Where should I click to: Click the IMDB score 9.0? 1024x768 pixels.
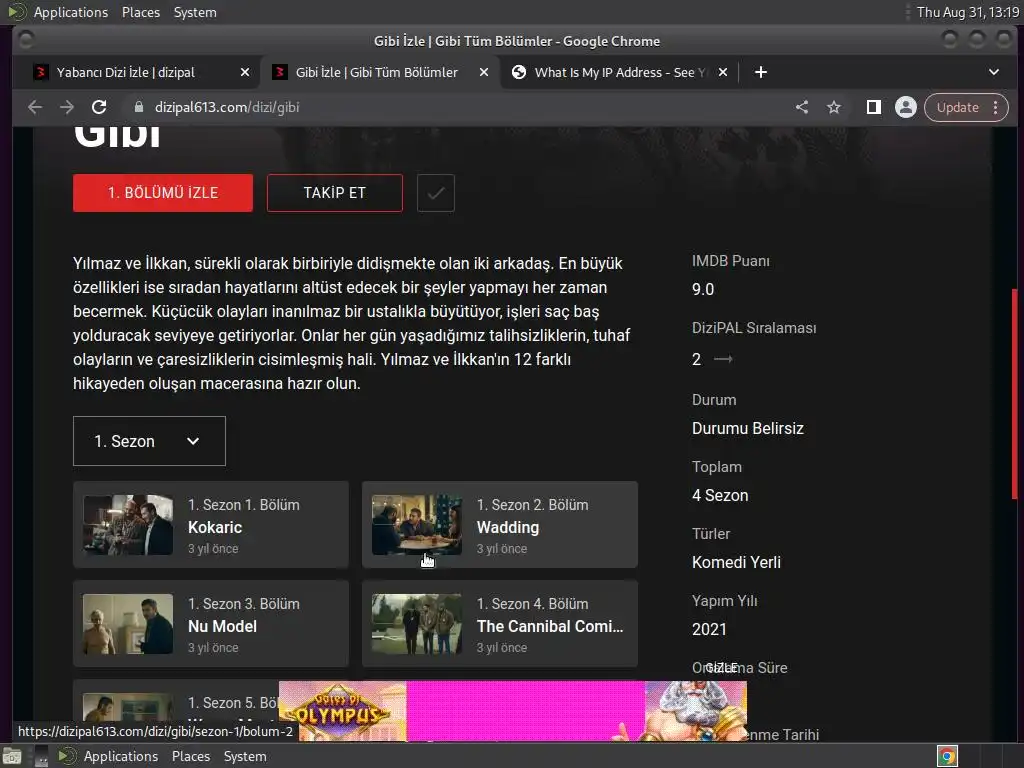point(703,289)
